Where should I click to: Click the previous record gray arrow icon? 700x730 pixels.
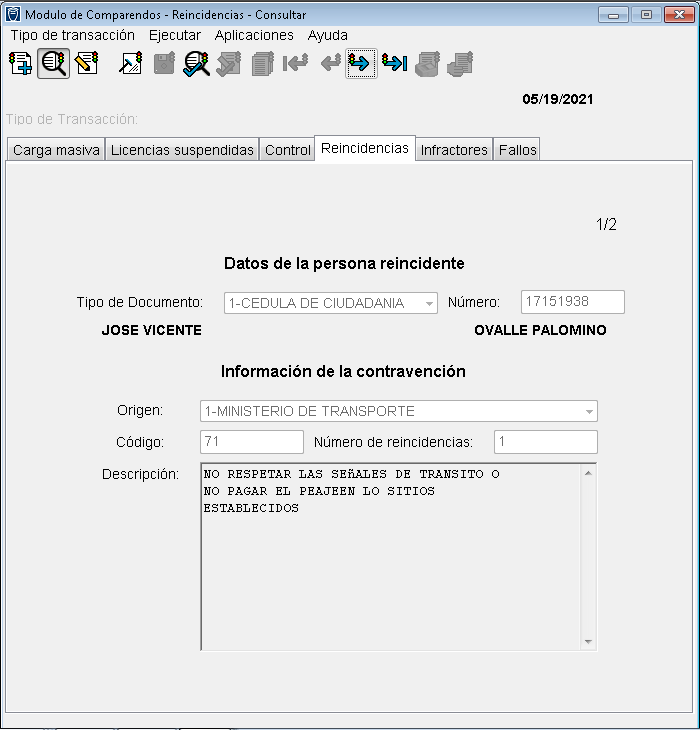click(329, 64)
